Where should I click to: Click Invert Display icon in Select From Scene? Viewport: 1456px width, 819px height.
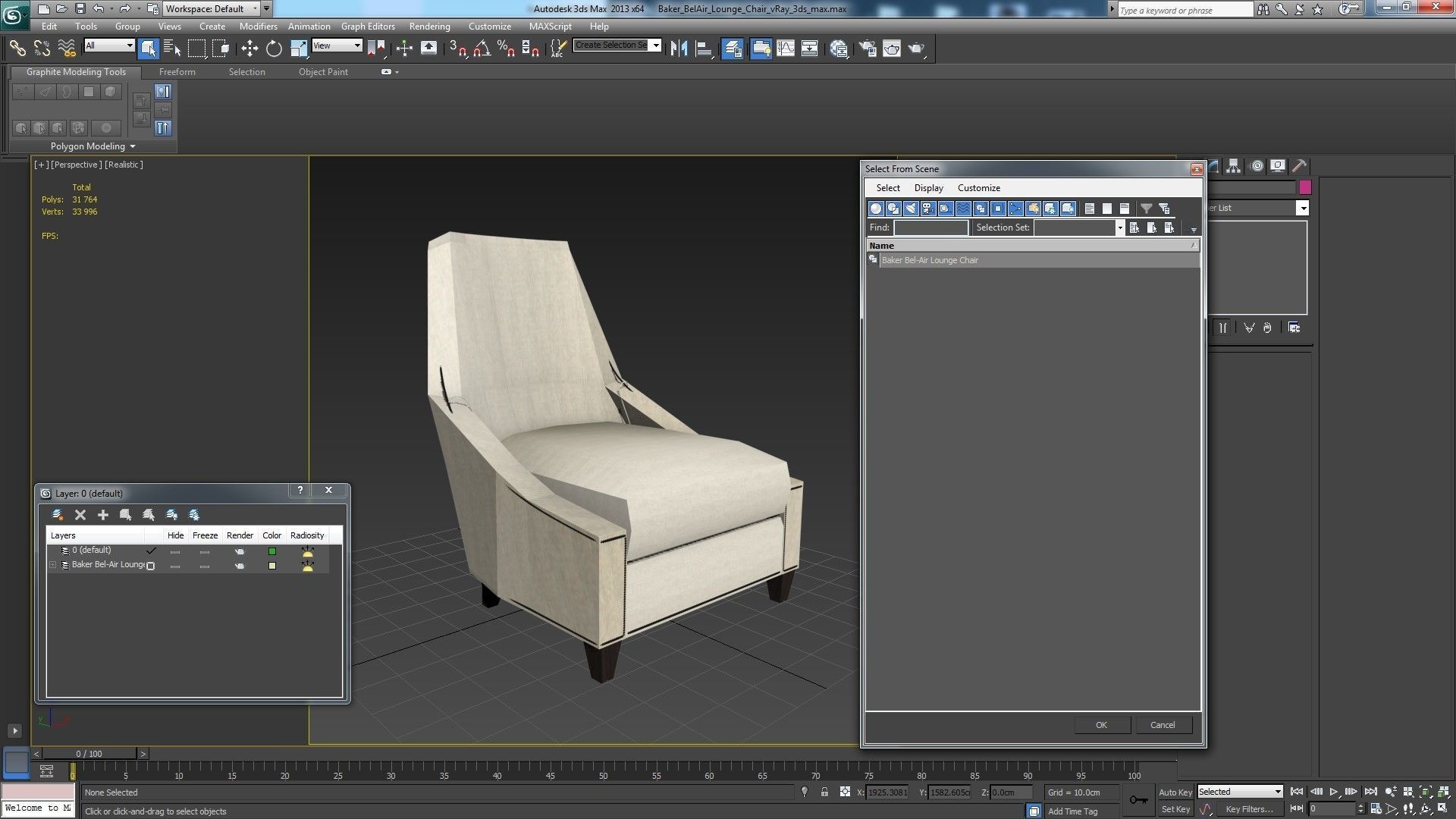(x=1125, y=208)
